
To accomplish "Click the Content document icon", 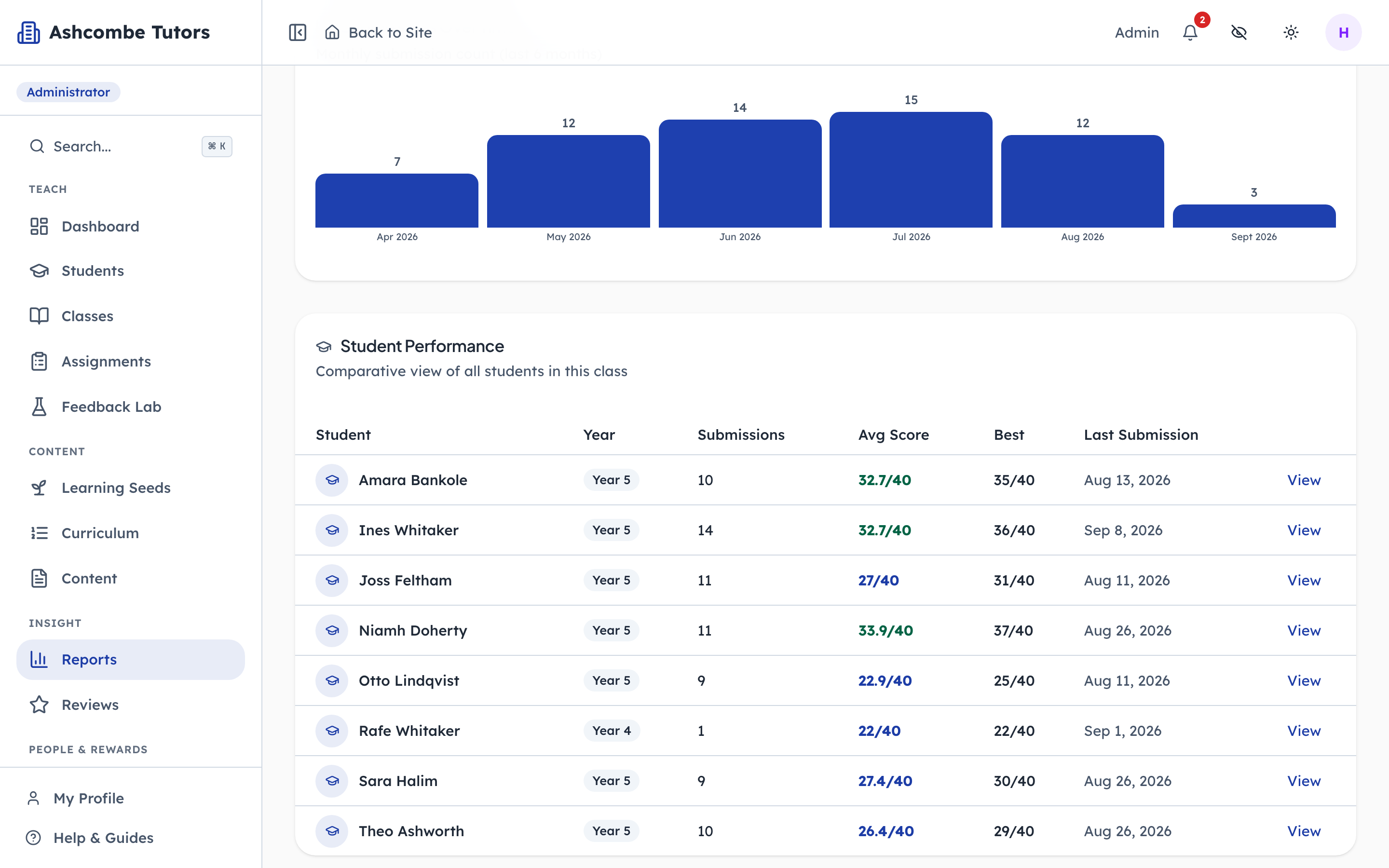I will 39,578.
